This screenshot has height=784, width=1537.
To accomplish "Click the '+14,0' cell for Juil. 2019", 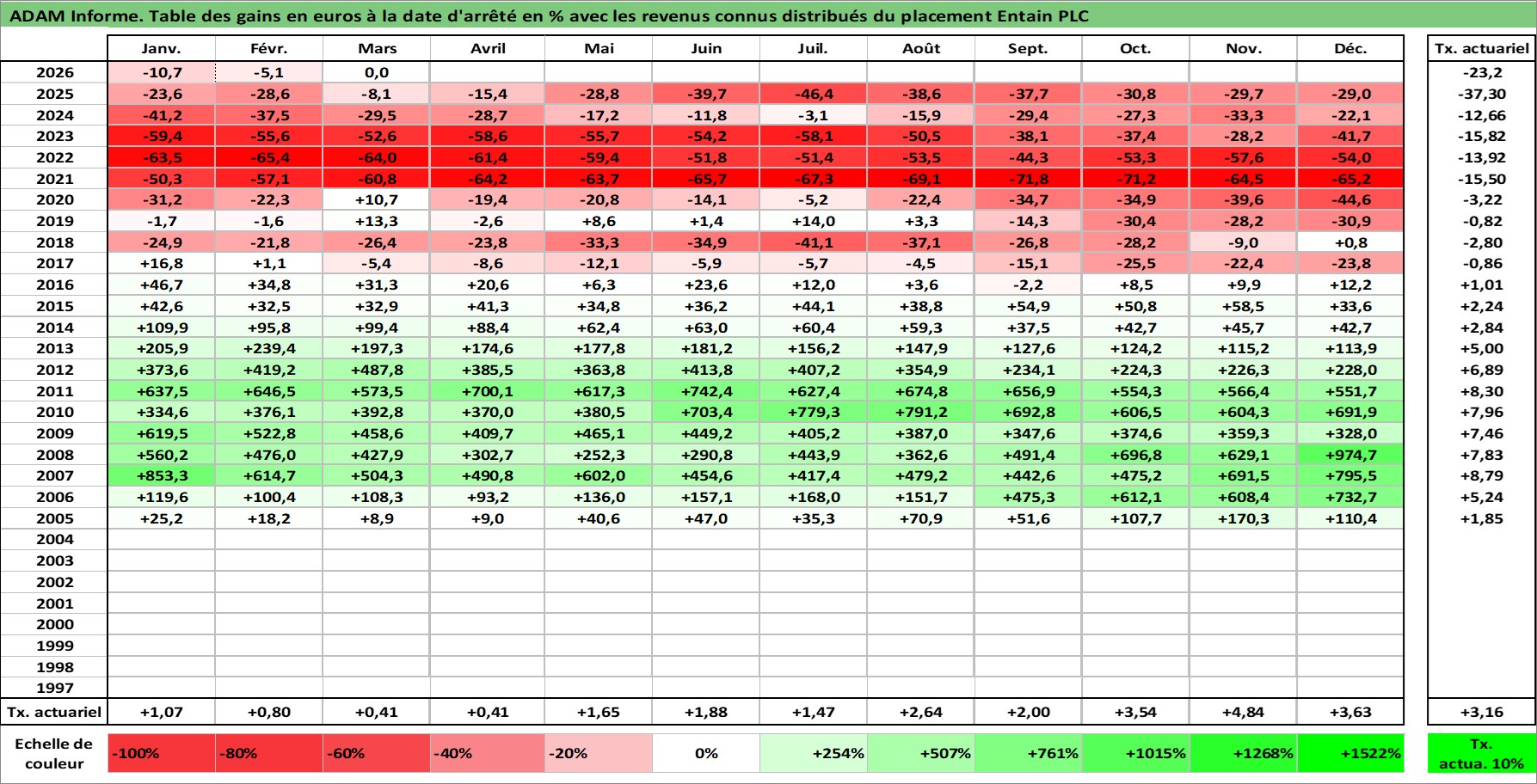I will point(814,221).
